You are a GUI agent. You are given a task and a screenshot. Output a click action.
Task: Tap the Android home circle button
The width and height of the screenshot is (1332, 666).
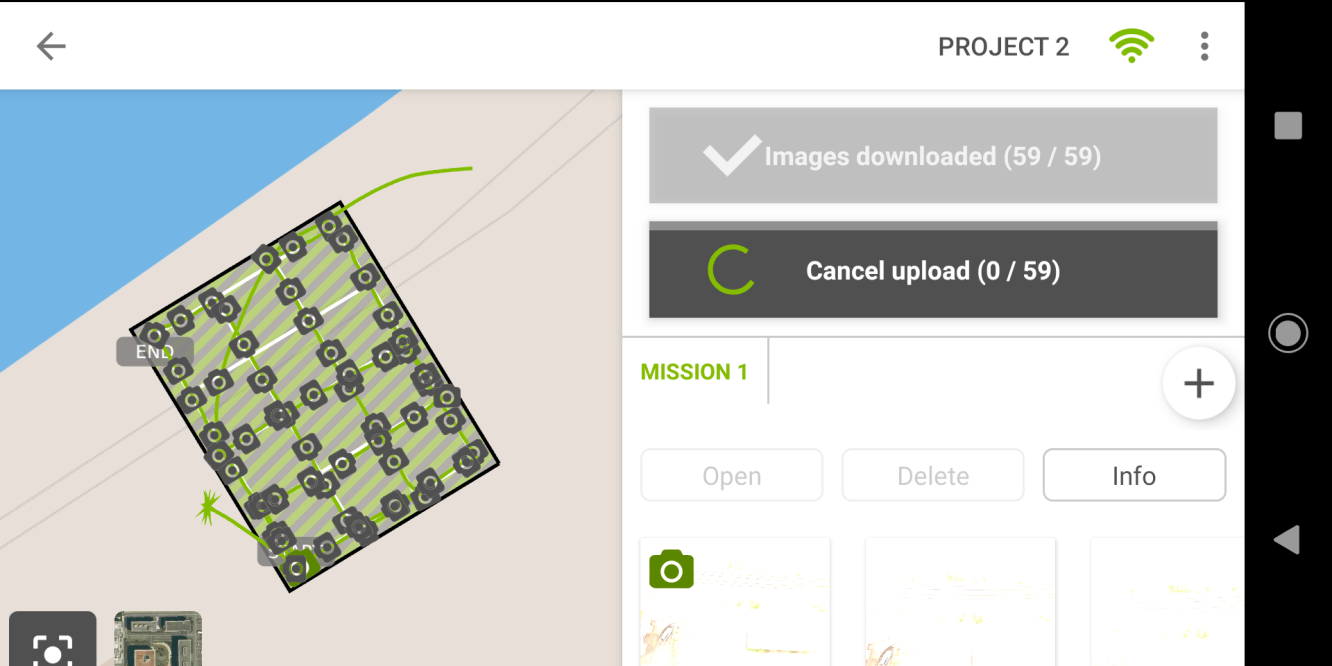pos(1288,333)
